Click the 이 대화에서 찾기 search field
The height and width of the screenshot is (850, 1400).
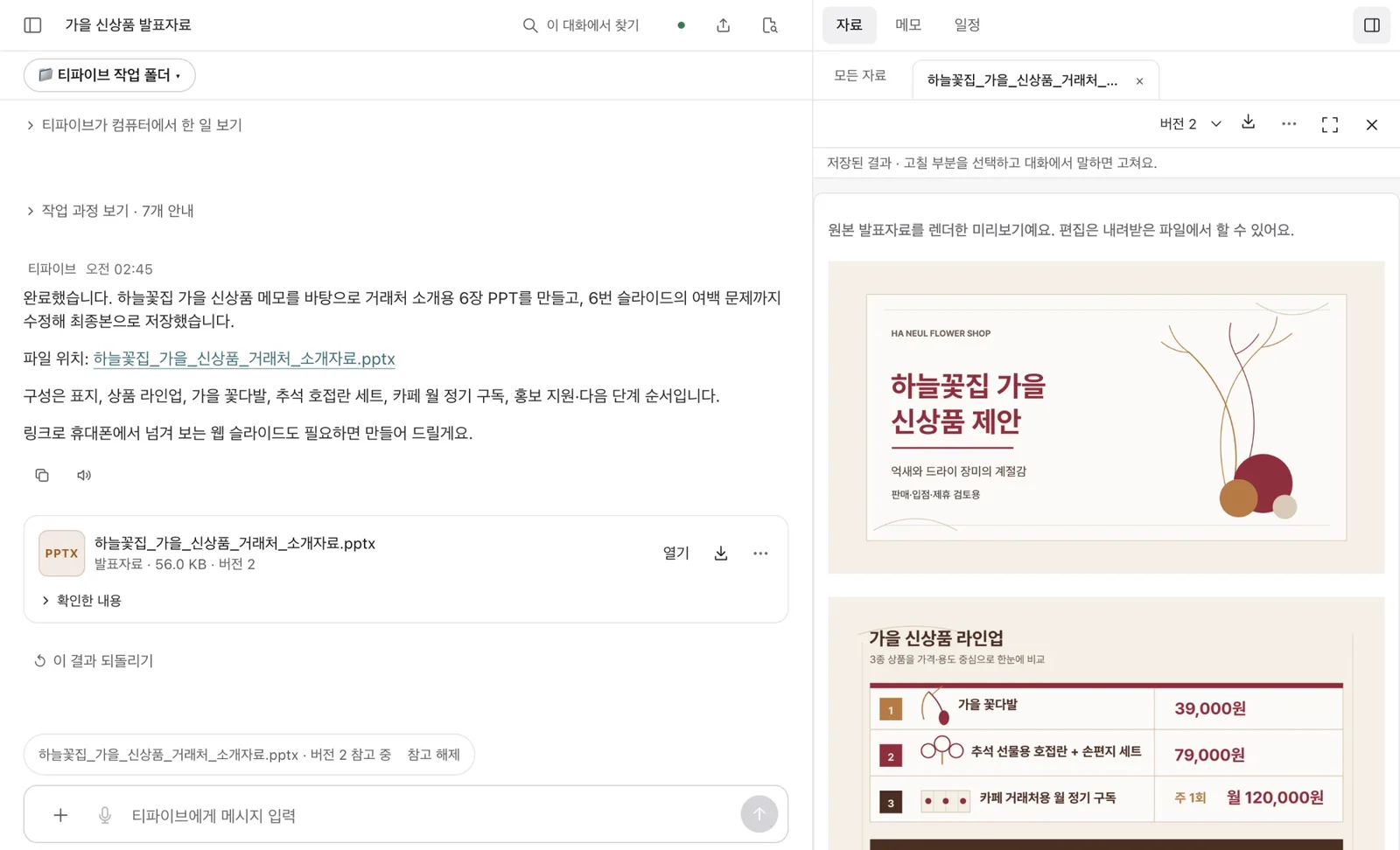592,25
